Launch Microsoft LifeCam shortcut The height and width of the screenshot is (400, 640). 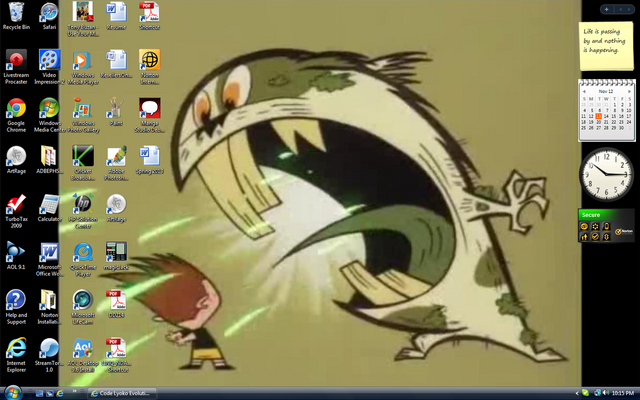(x=83, y=307)
